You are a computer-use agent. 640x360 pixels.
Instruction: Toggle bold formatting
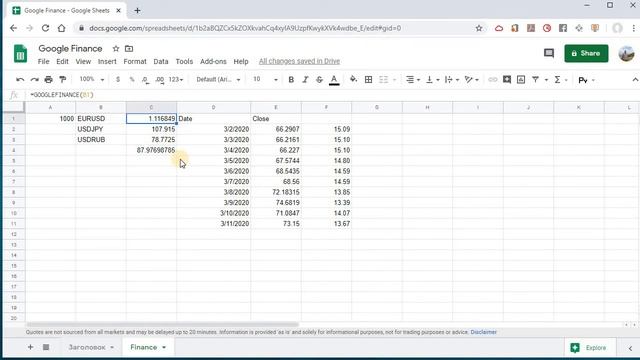click(x=291, y=80)
